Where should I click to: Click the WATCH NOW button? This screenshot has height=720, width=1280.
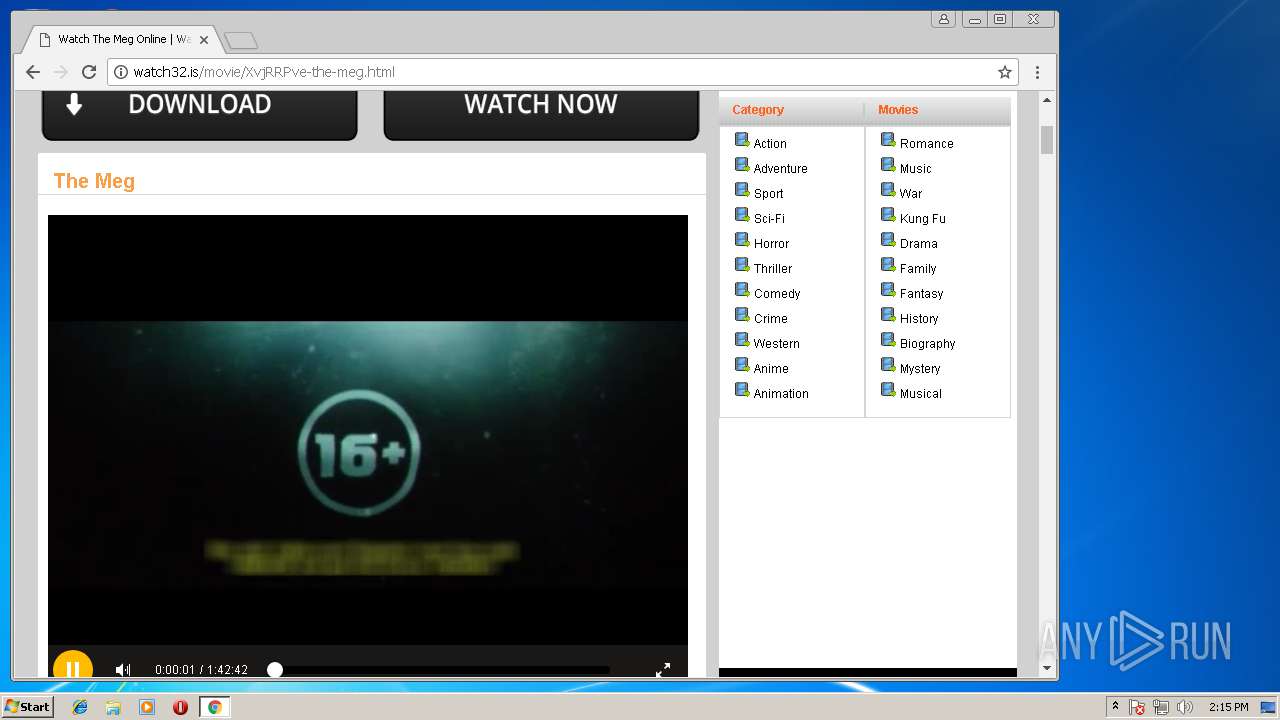tap(541, 114)
